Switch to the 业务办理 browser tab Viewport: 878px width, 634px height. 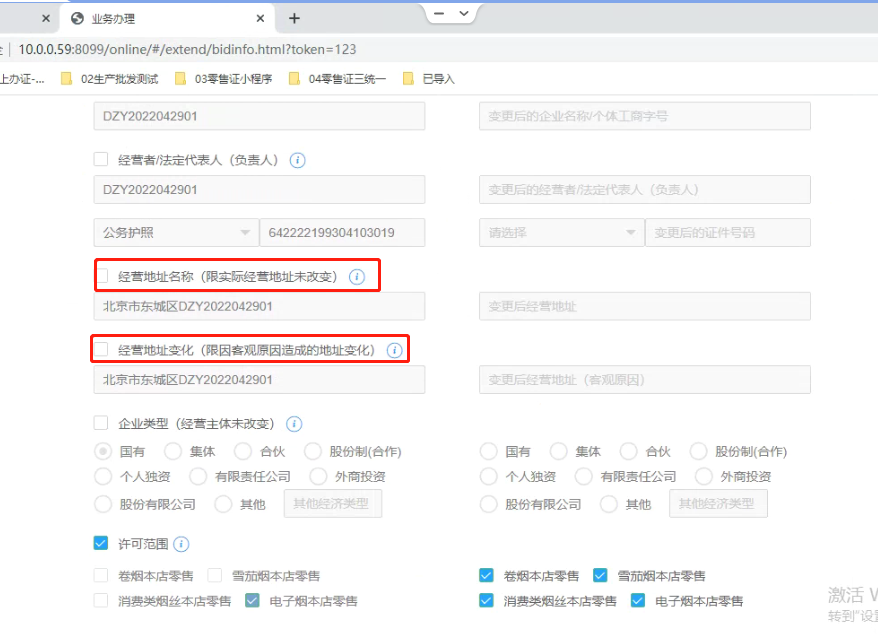(168, 18)
